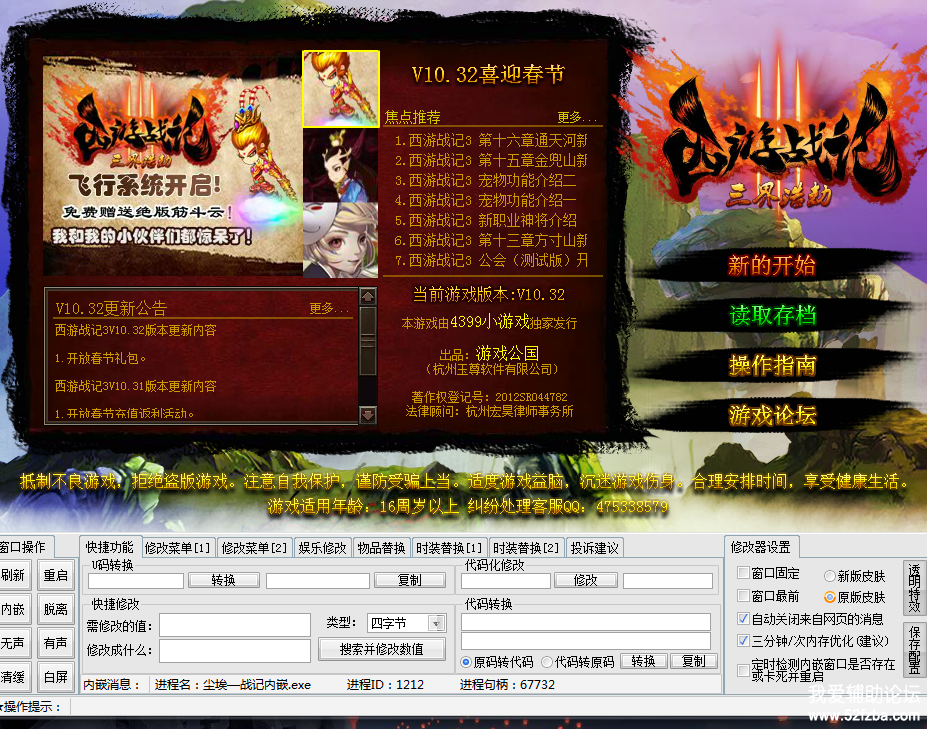Select the Monkey King character thumbnail
The height and width of the screenshot is (729, 927).
[x=341, y=89]
